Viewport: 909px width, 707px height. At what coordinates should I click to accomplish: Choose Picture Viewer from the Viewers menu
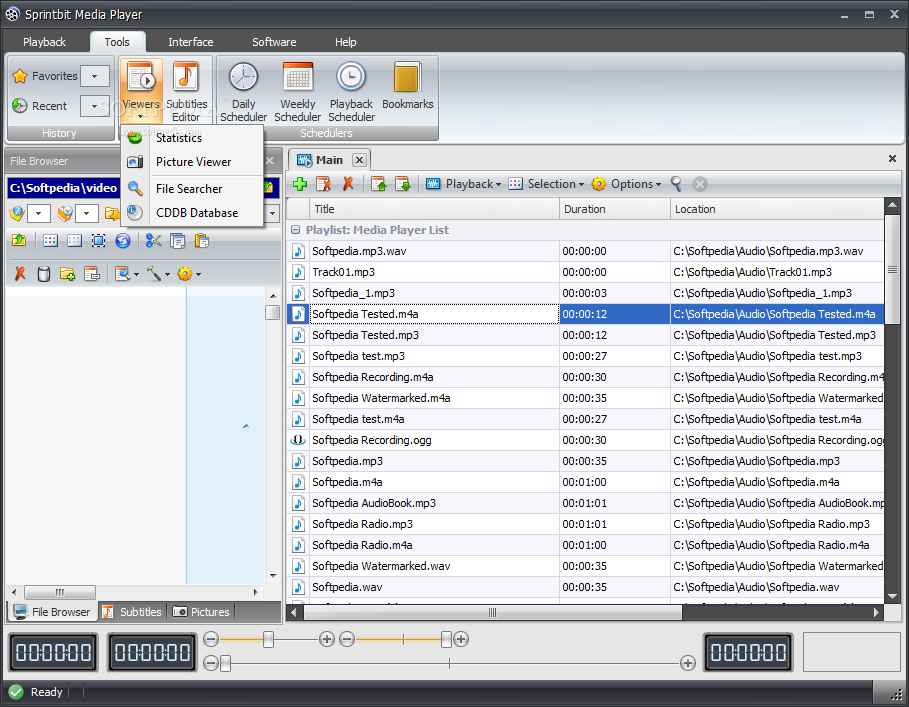[192, 162]
